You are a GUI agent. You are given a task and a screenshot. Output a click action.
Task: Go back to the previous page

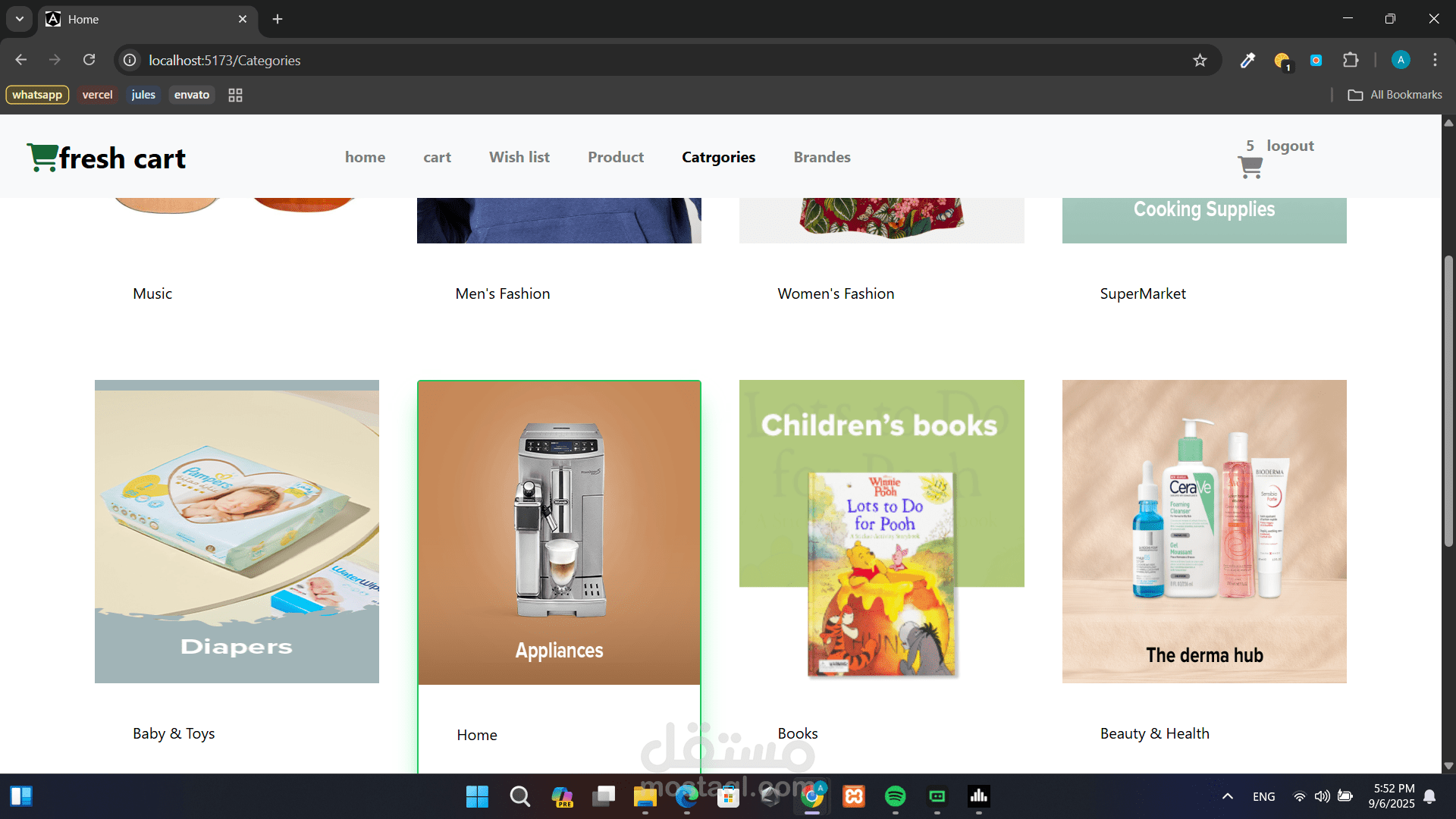pos(21,60)
